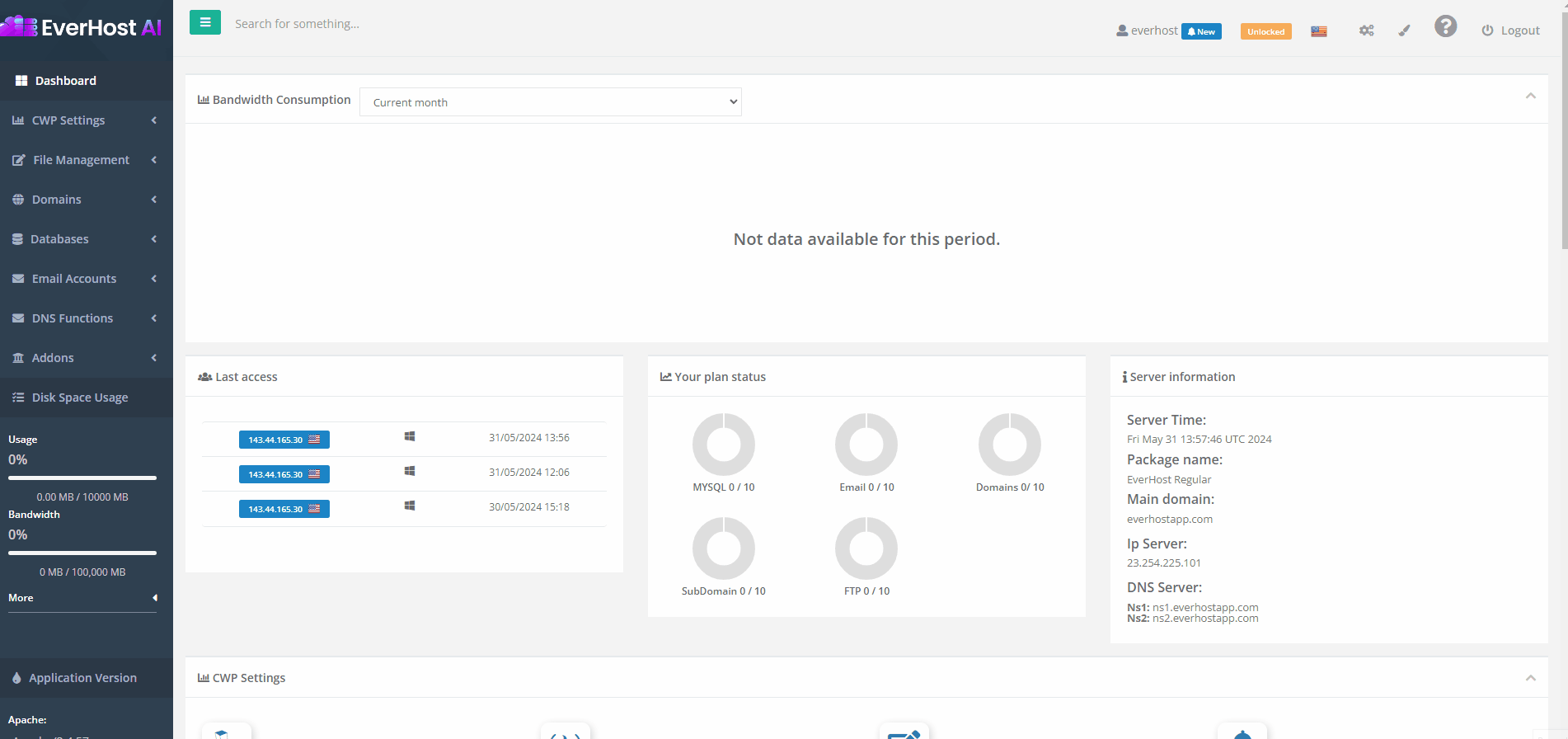Collapse the Bandwidth Consumption panel chevron
Image resolution: width=1568 pixels, height=739 pixels.
(1530, 96)
